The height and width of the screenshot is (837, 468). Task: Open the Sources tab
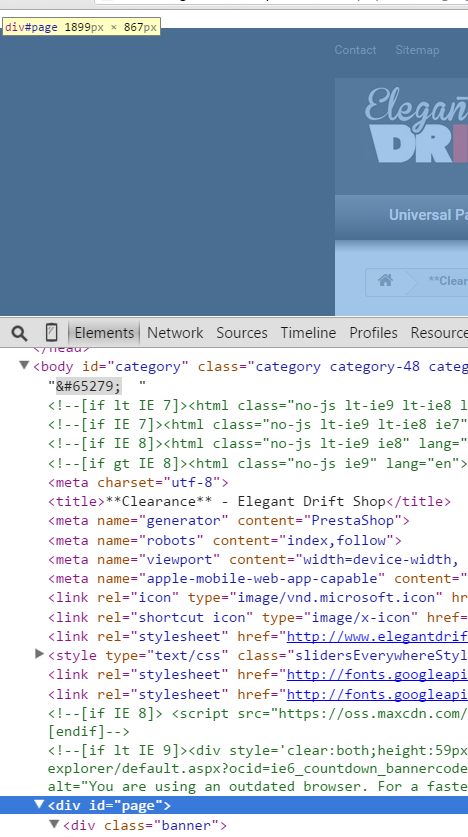[242, 333]
